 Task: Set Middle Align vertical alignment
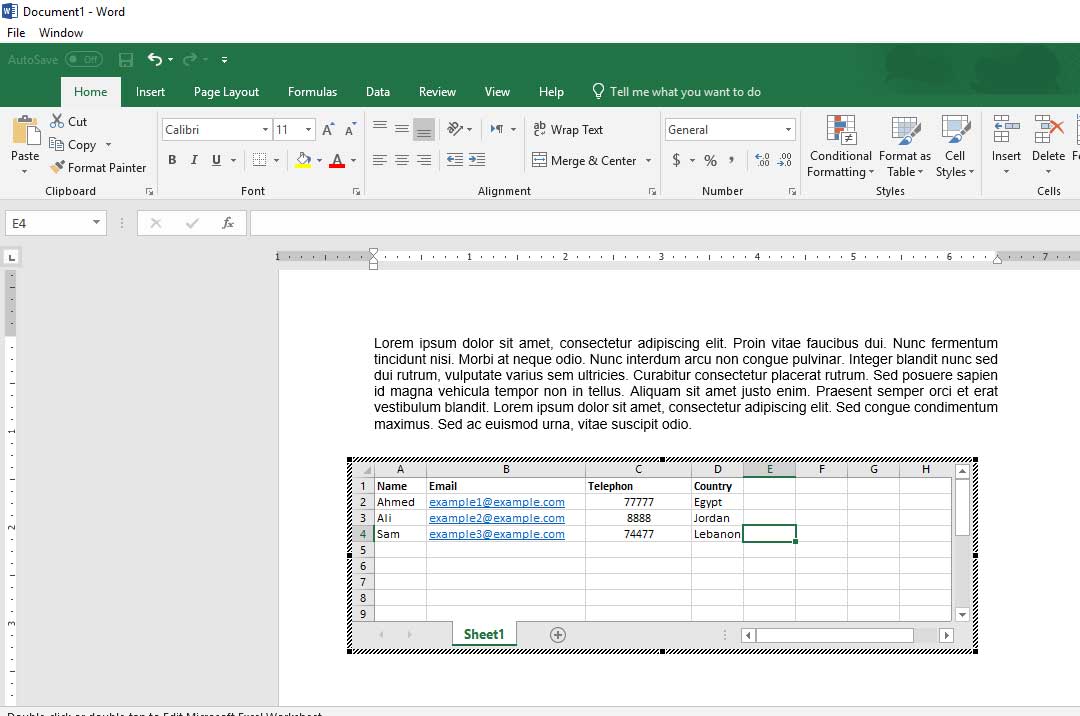(x=402, y=128)
